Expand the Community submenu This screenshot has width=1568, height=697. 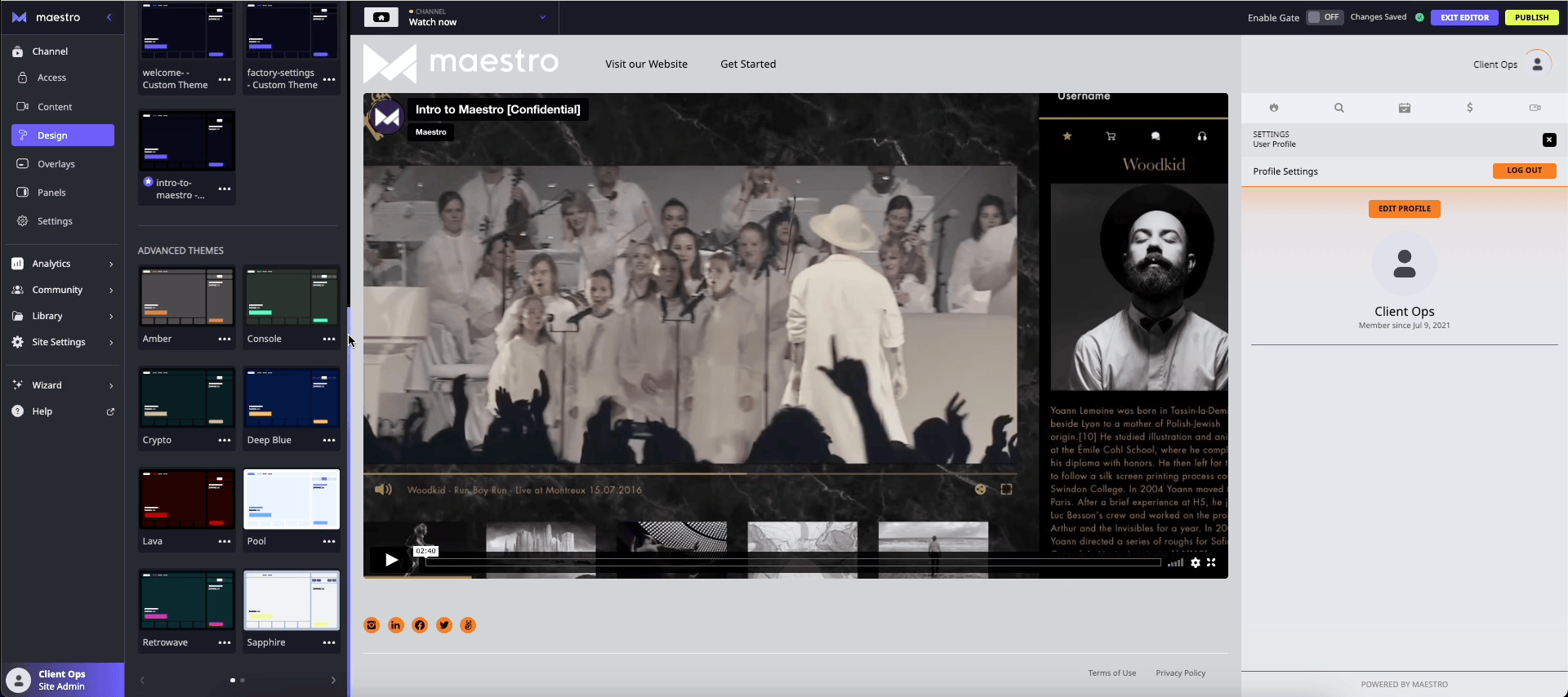tap(63, 290)
